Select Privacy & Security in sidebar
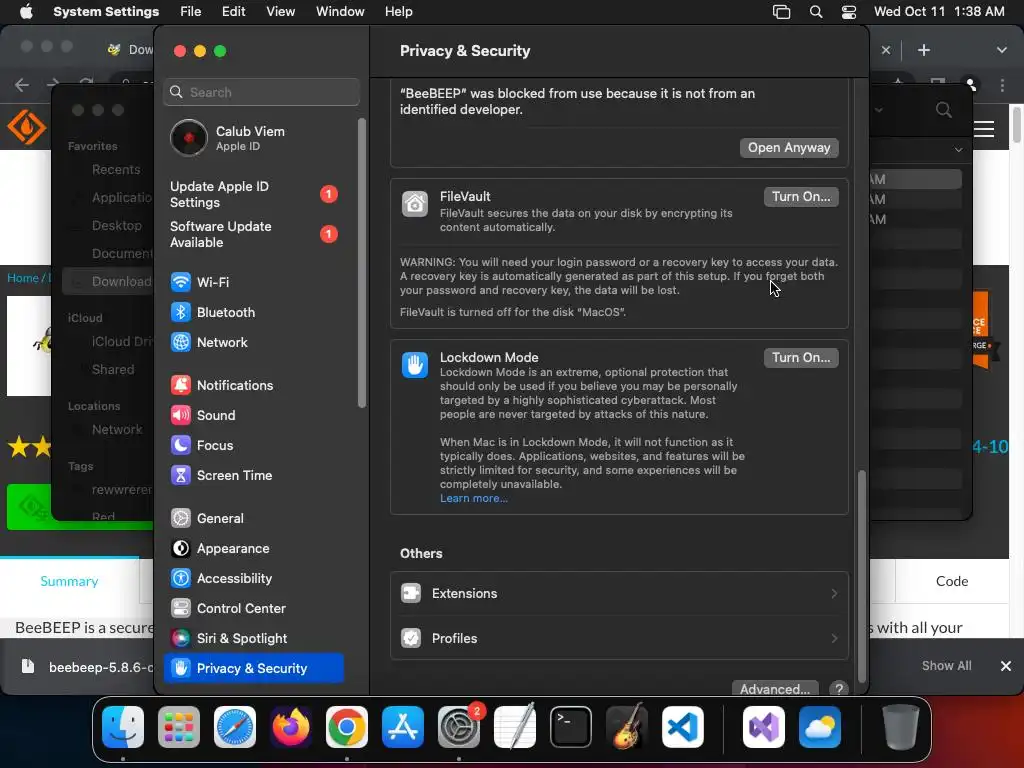 [x=253, y=668]
